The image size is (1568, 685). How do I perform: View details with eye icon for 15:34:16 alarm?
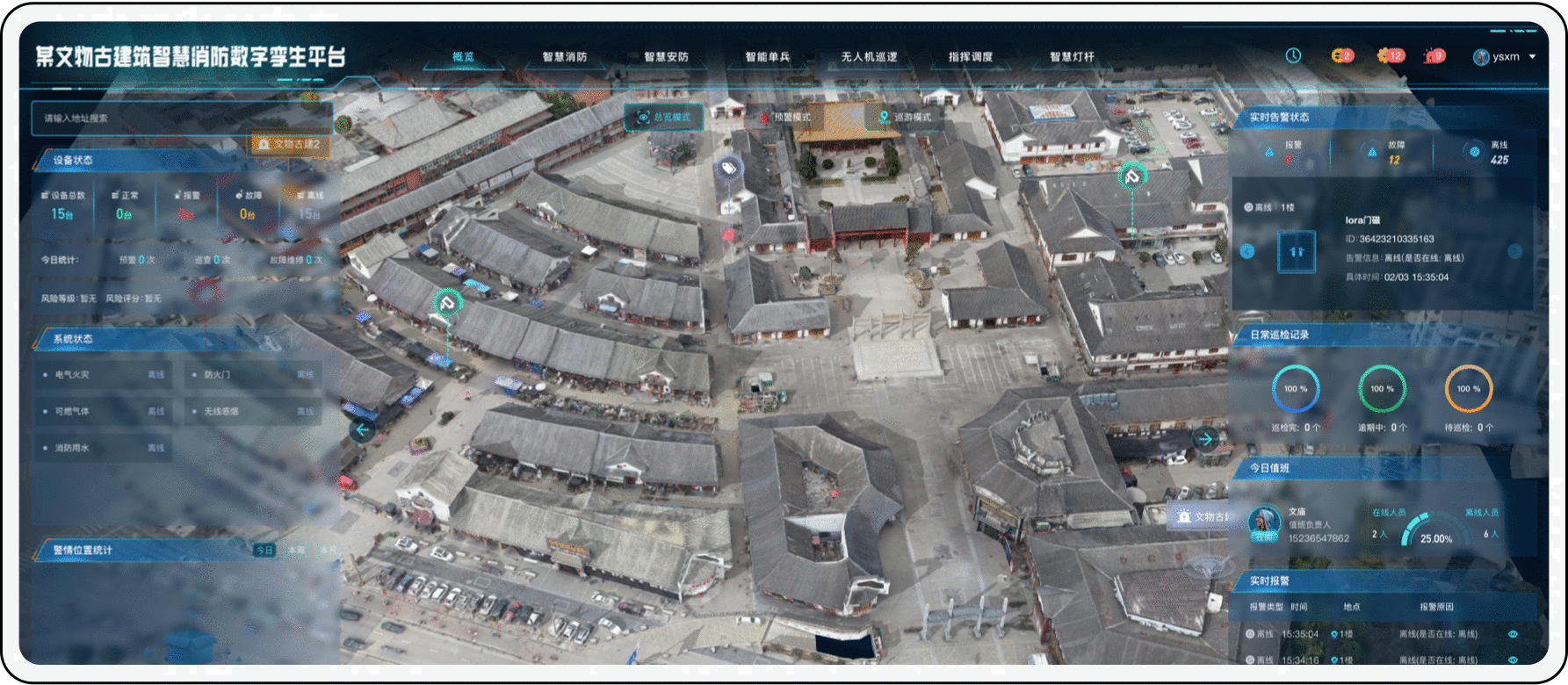pos(1513,660)
